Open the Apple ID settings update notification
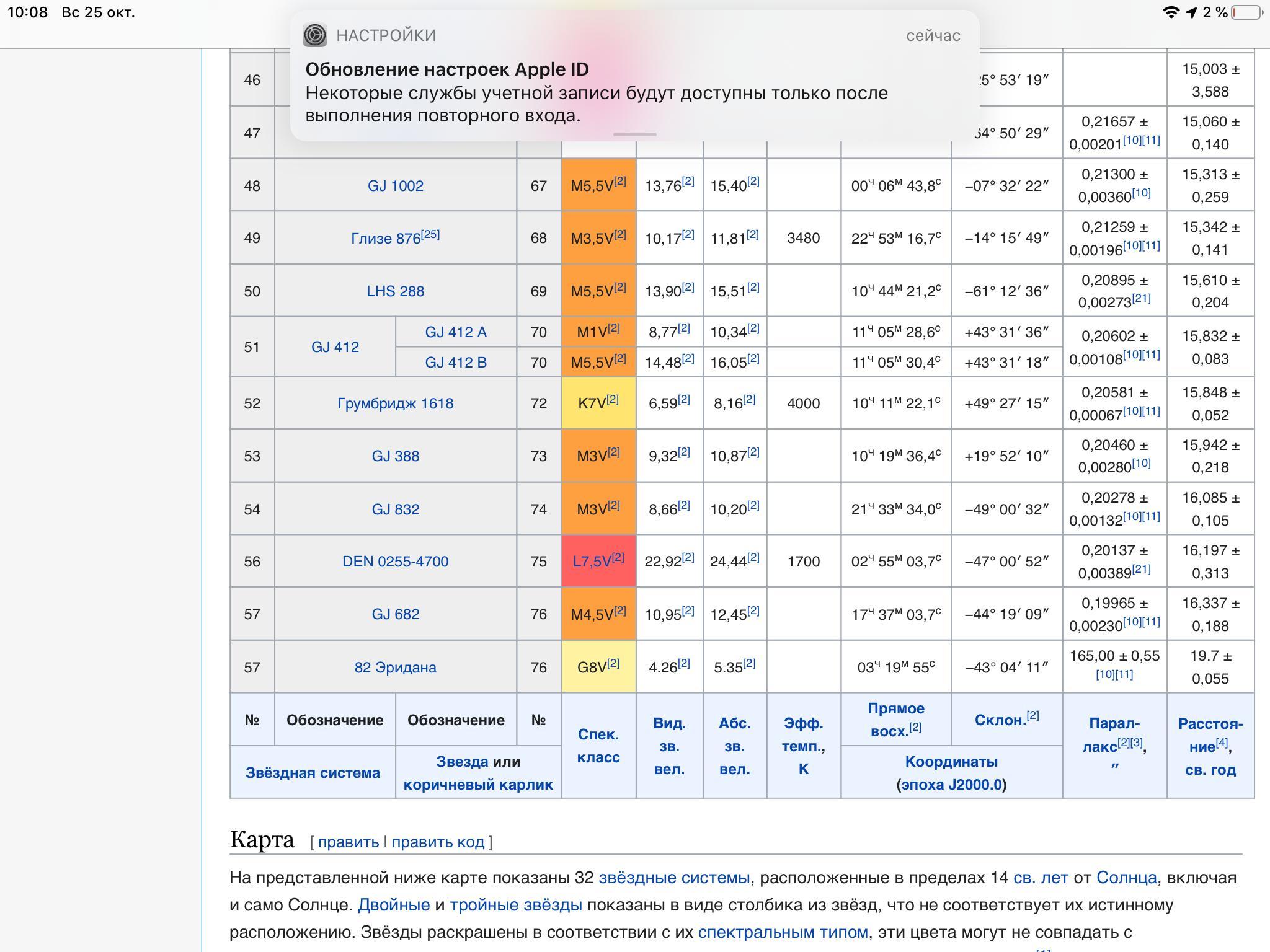 tap(634, 76)
